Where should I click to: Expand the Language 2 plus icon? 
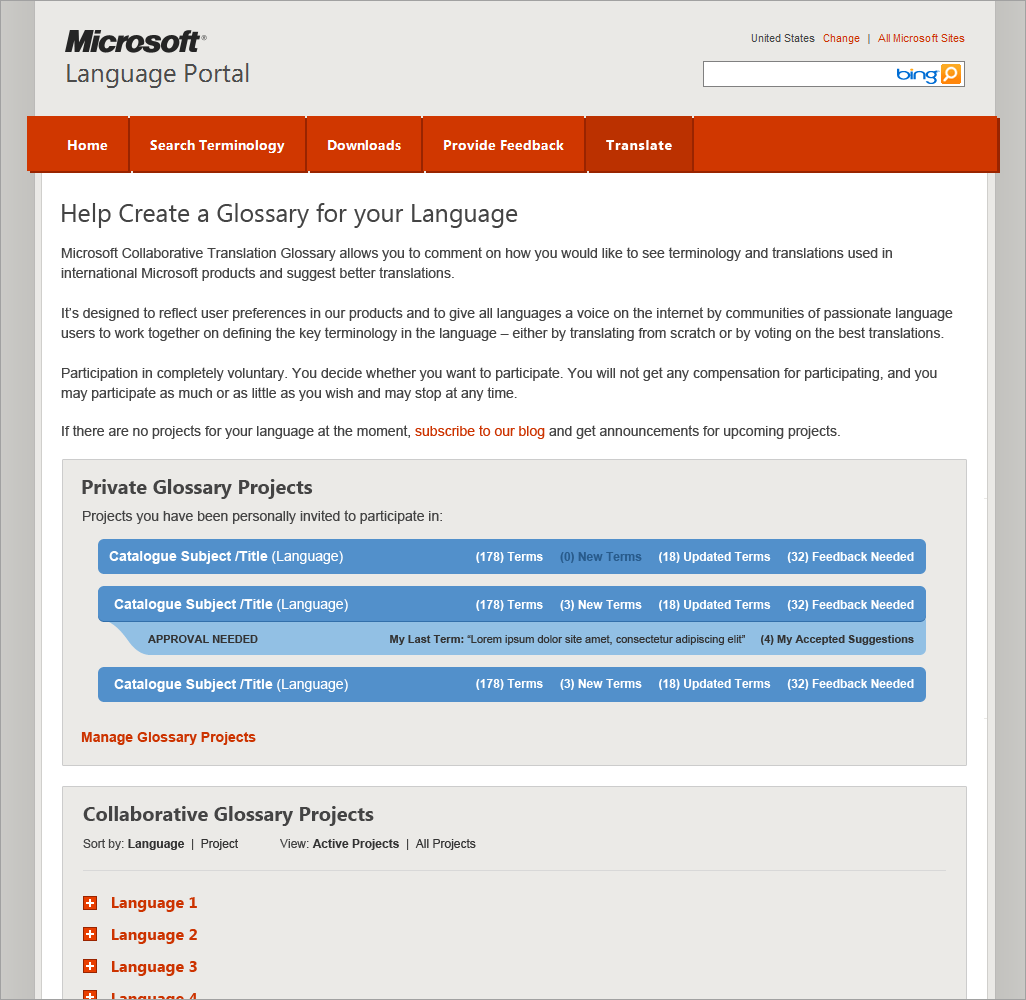[90, 935]
